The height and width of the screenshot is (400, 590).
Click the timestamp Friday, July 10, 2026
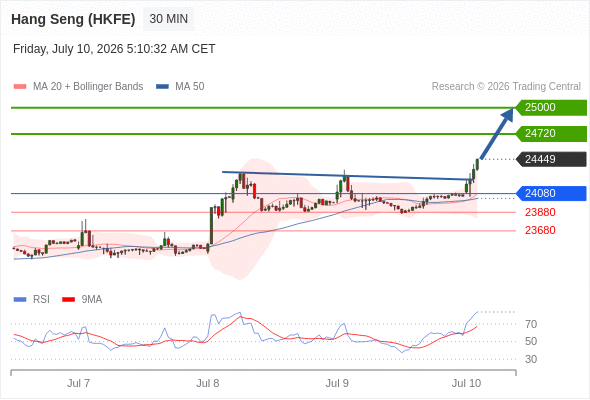tap(68, 49)
